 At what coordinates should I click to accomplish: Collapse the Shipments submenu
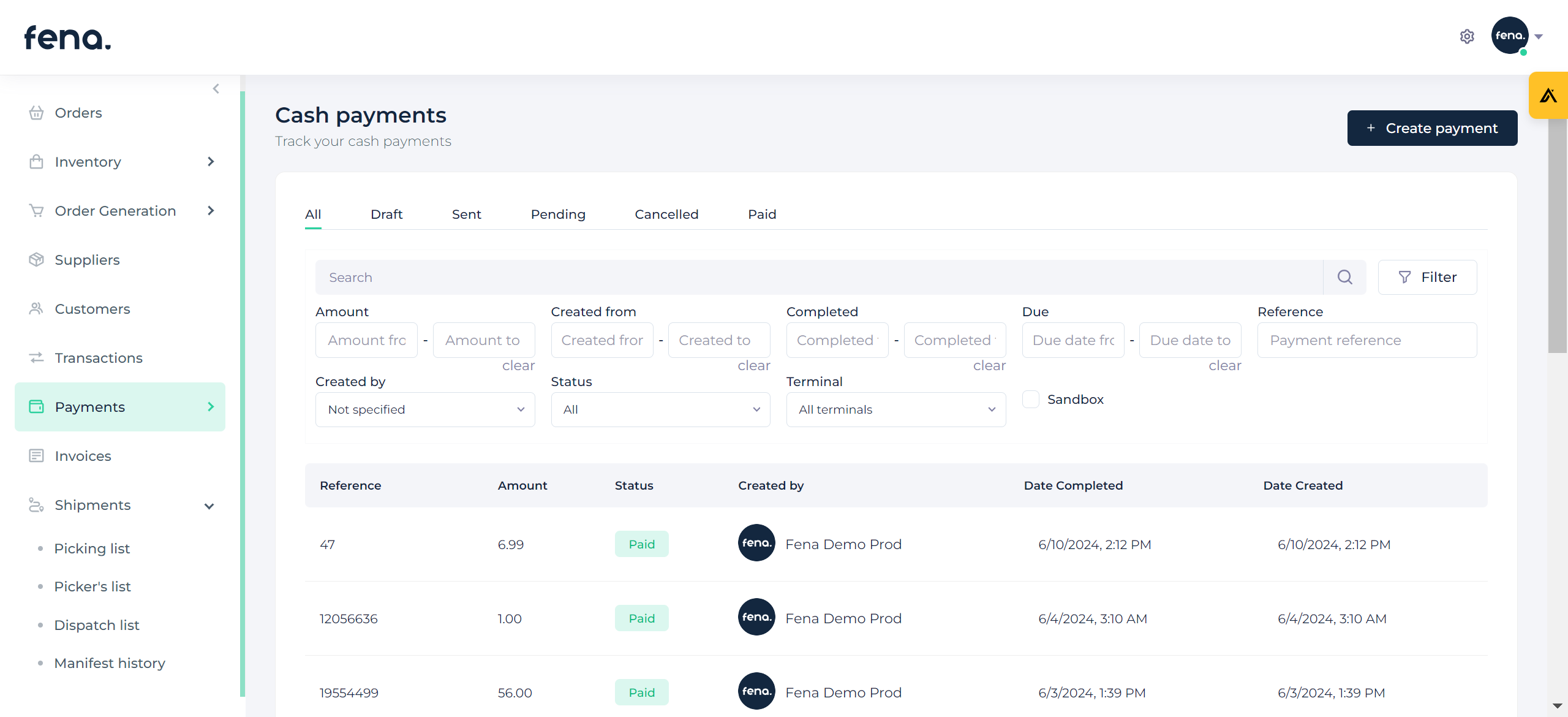pyautogui.click(x=209, y=506)
